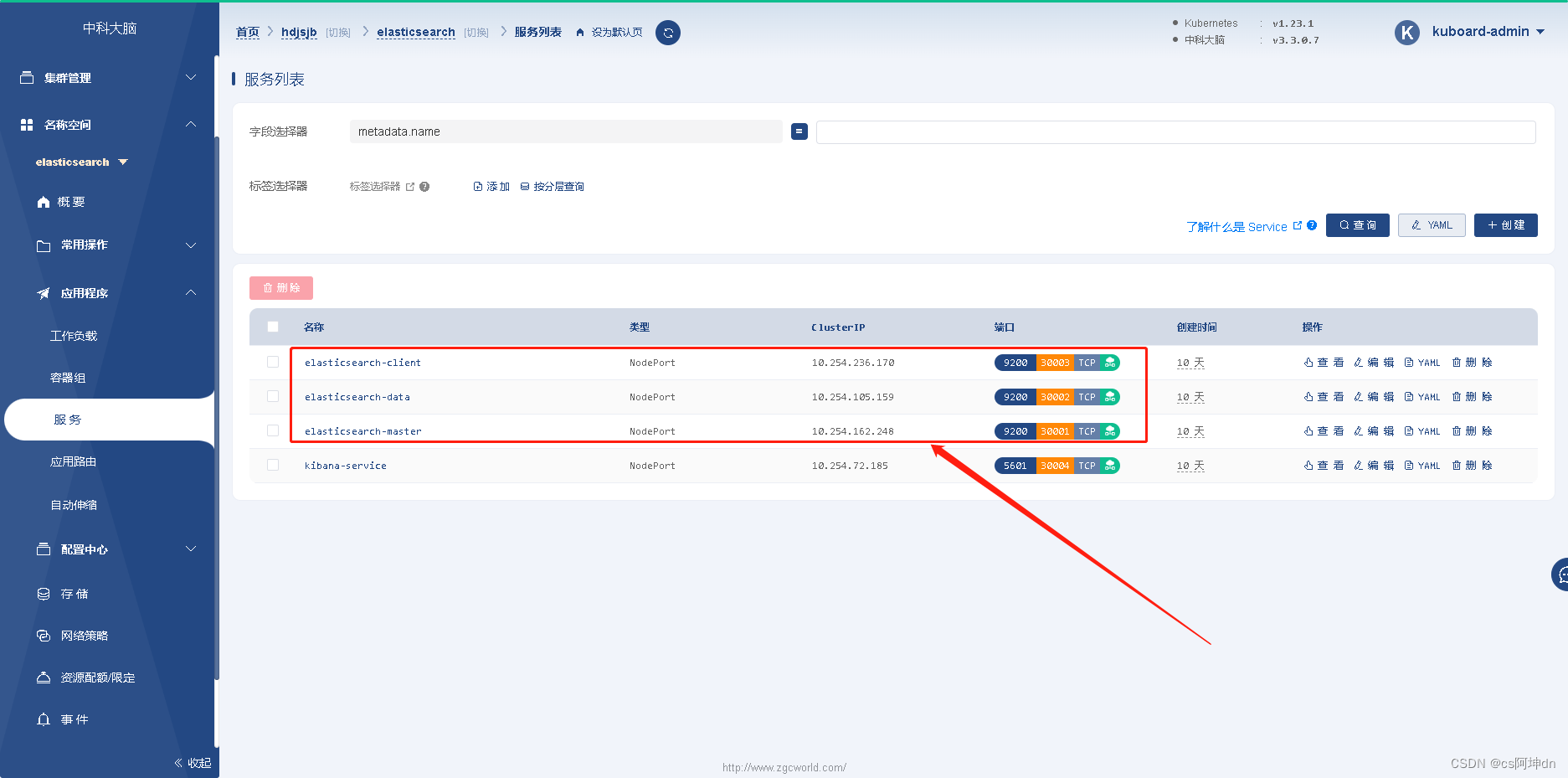Image resolution: width=1568 pixels, height=778 pixels.
Task: Click the 配置中心 icon in the sidebar
Action: pyautogui.click(x=44, y=549)
